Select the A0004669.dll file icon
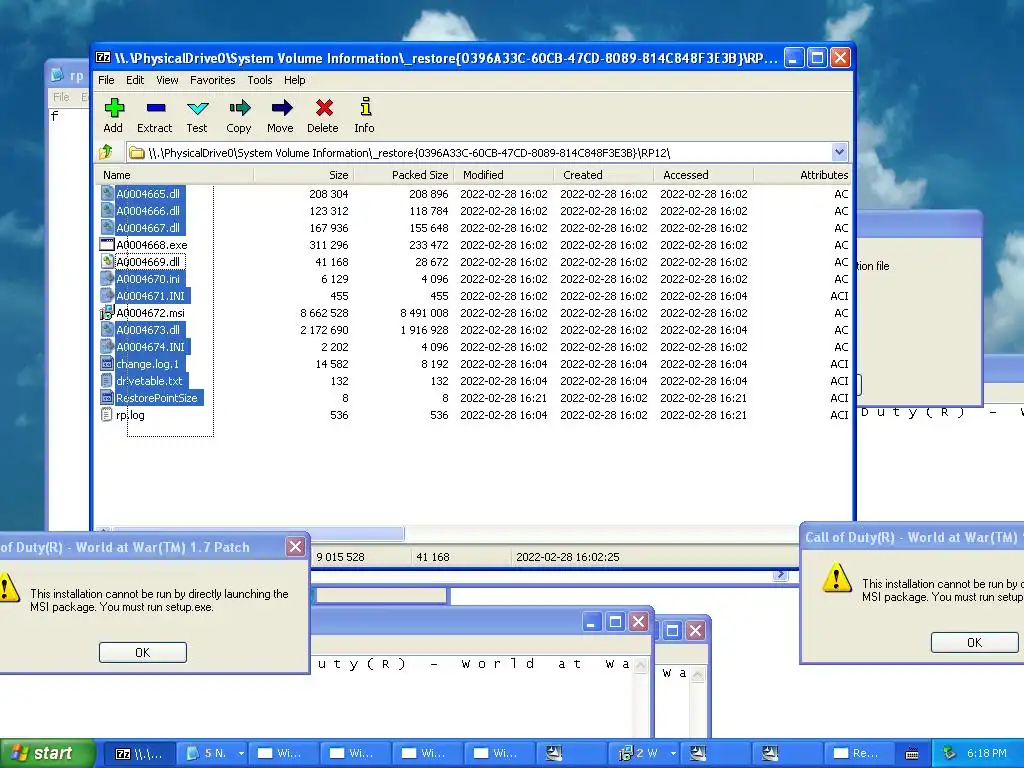Viewport: 1024px width, 768px height. point(107,262)
